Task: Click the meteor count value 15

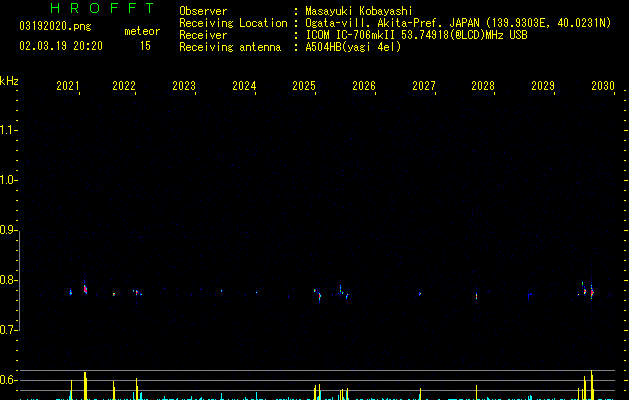Action: pyautogui.click(x=145, y=46)
